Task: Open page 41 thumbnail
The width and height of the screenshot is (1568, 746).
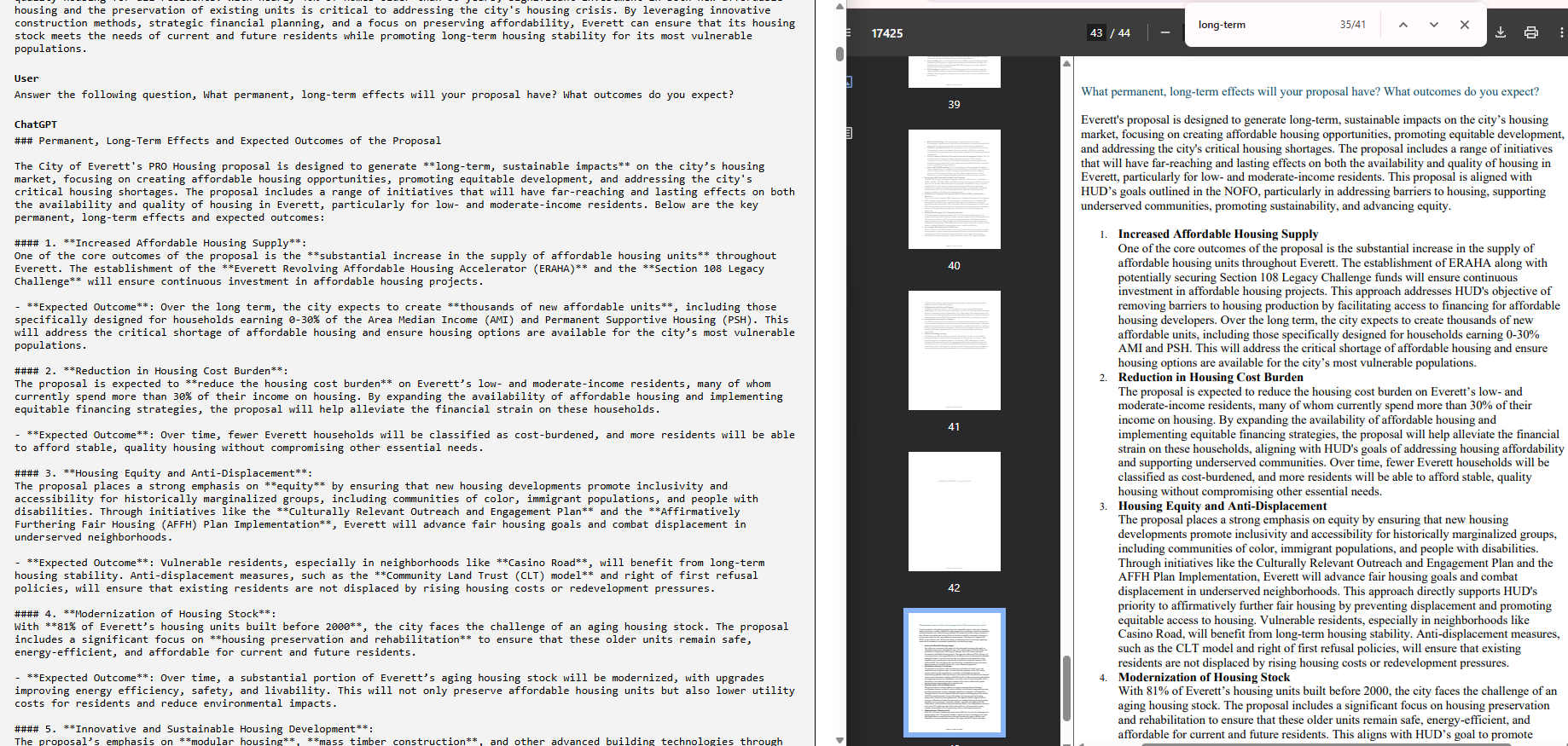Action: (954, 350)
